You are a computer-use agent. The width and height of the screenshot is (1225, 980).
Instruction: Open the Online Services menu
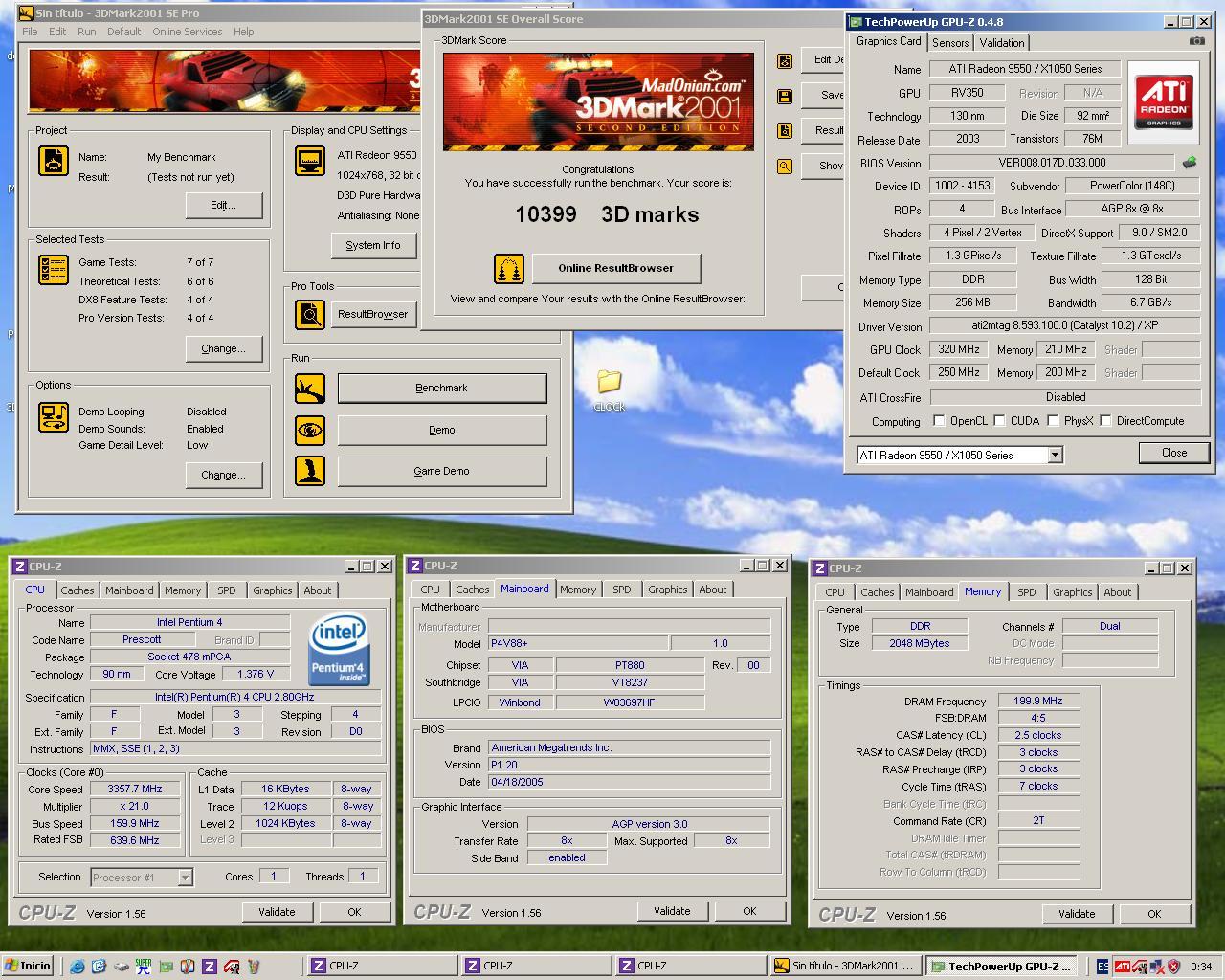click(187, 32)
